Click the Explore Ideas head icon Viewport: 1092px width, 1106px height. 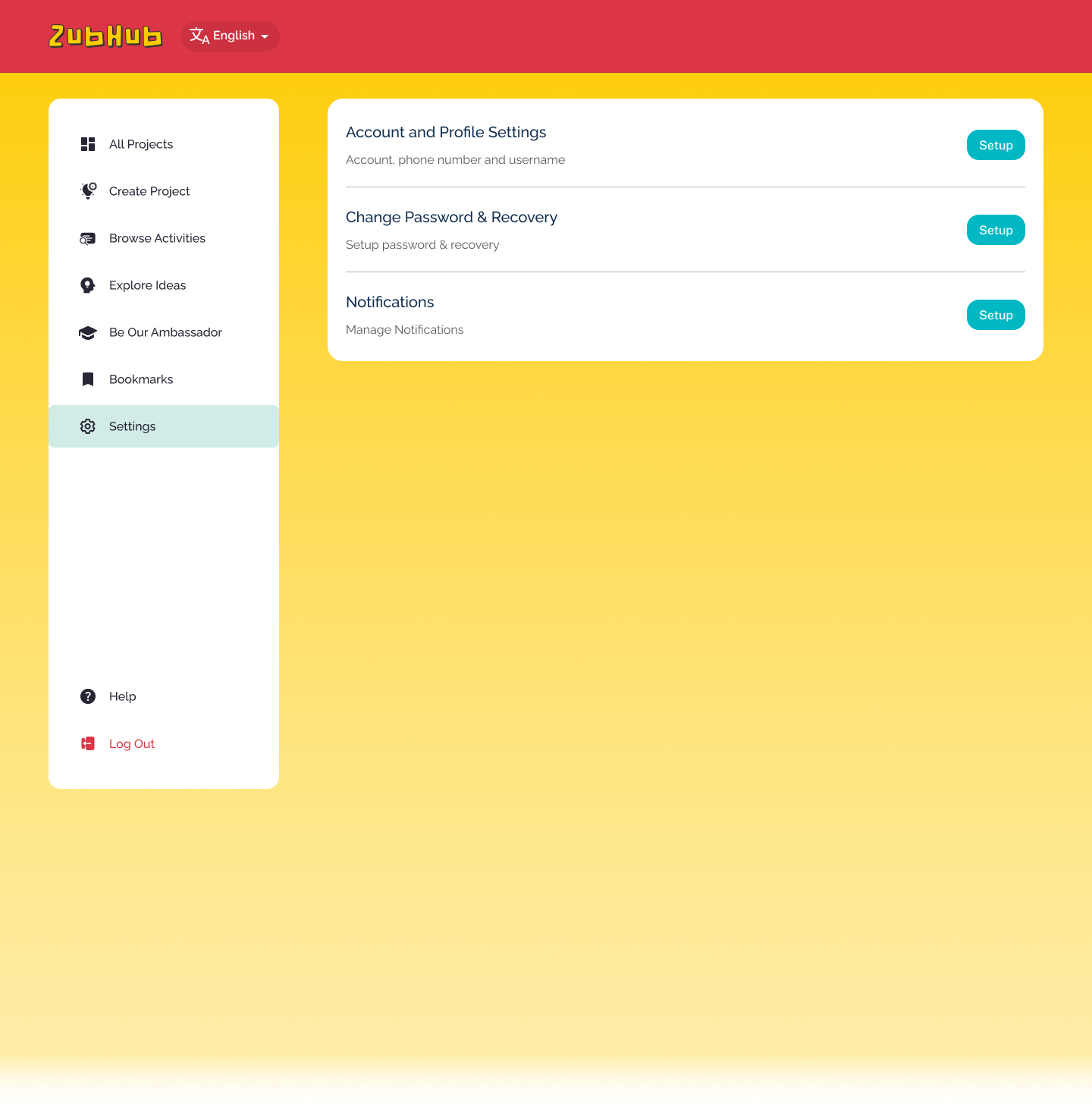click(87, 285)
